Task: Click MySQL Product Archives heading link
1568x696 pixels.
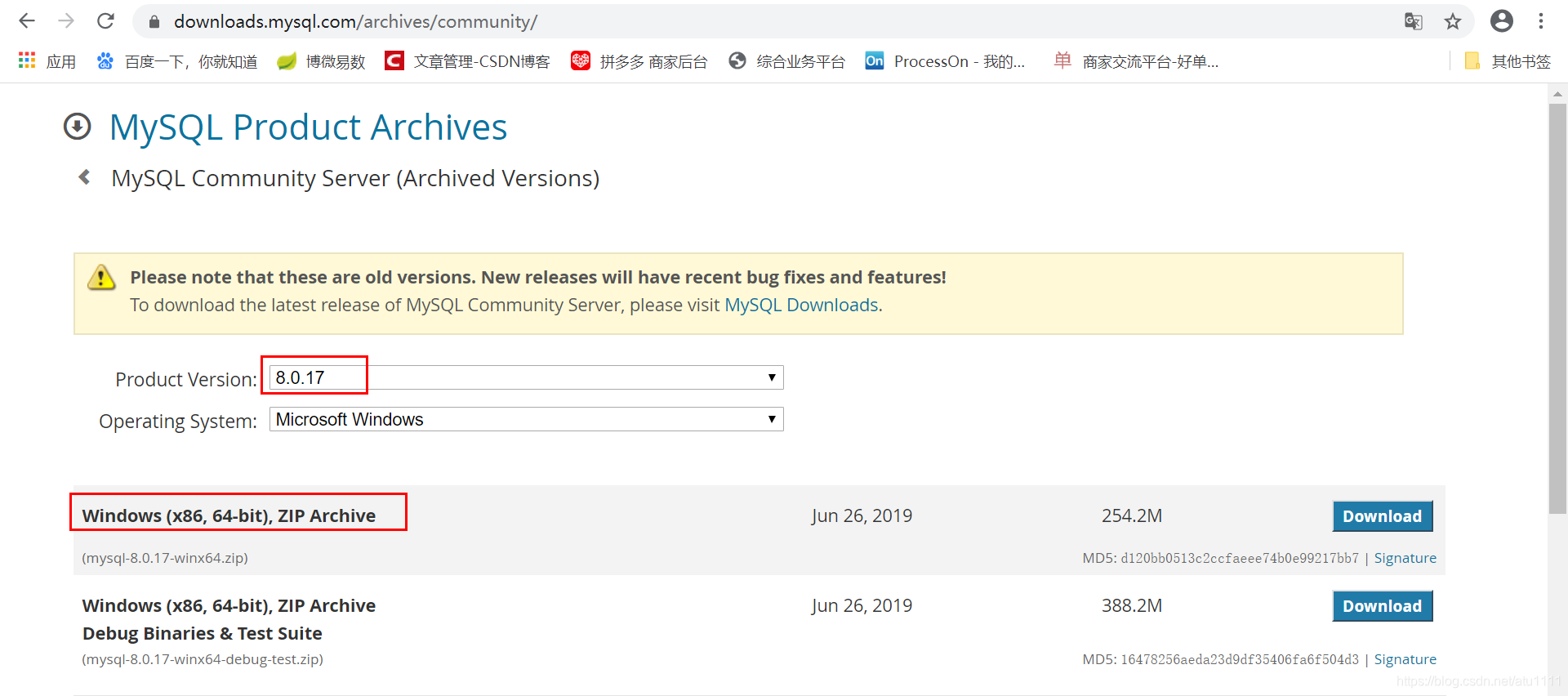Action: click(x=308, y=127)
